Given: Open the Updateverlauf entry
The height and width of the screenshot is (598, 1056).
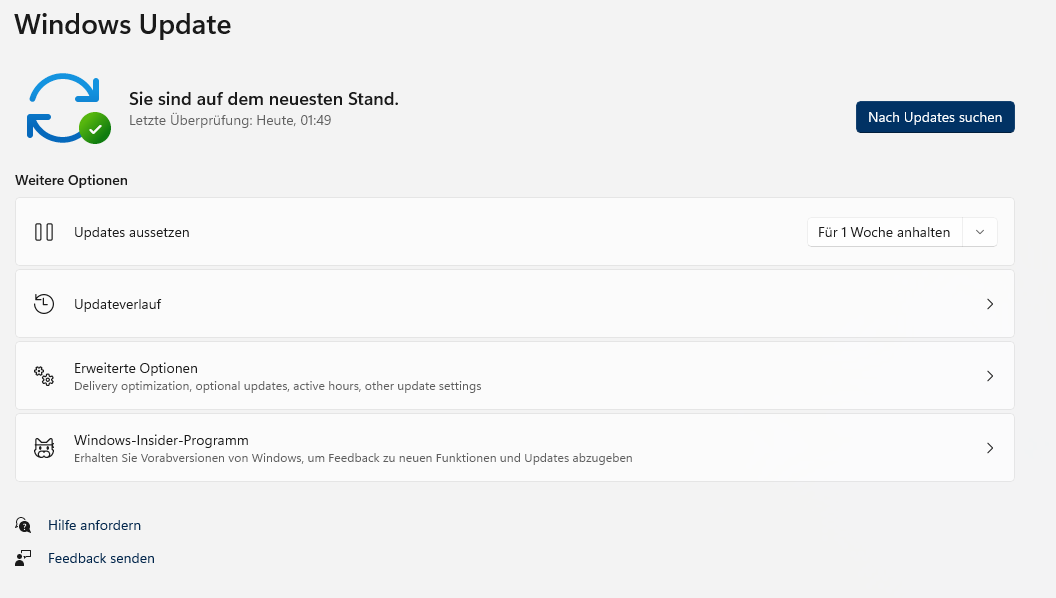Looking at the screenshot, I should (x=117, y=304).
